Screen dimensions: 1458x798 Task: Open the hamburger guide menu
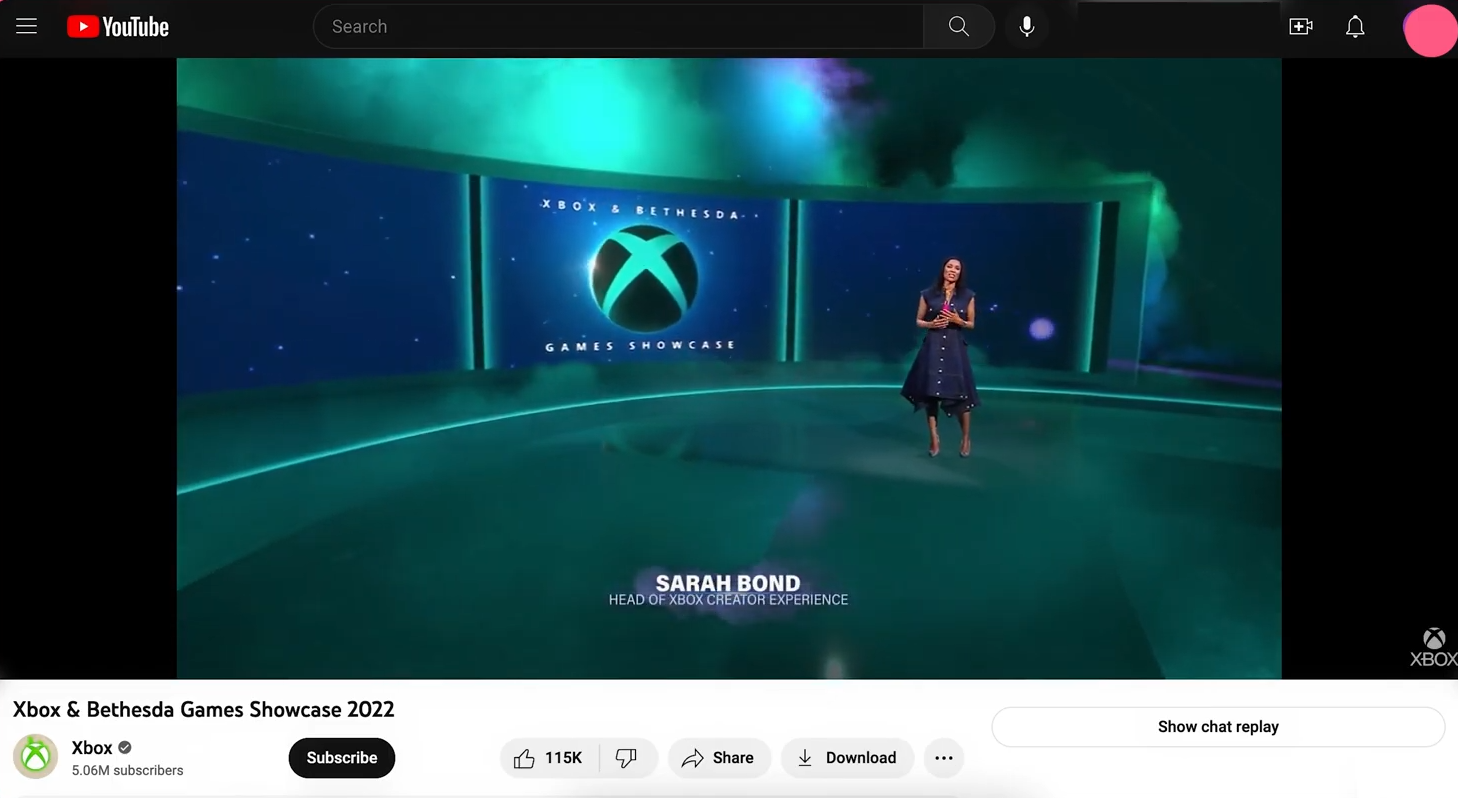(26, 27)
